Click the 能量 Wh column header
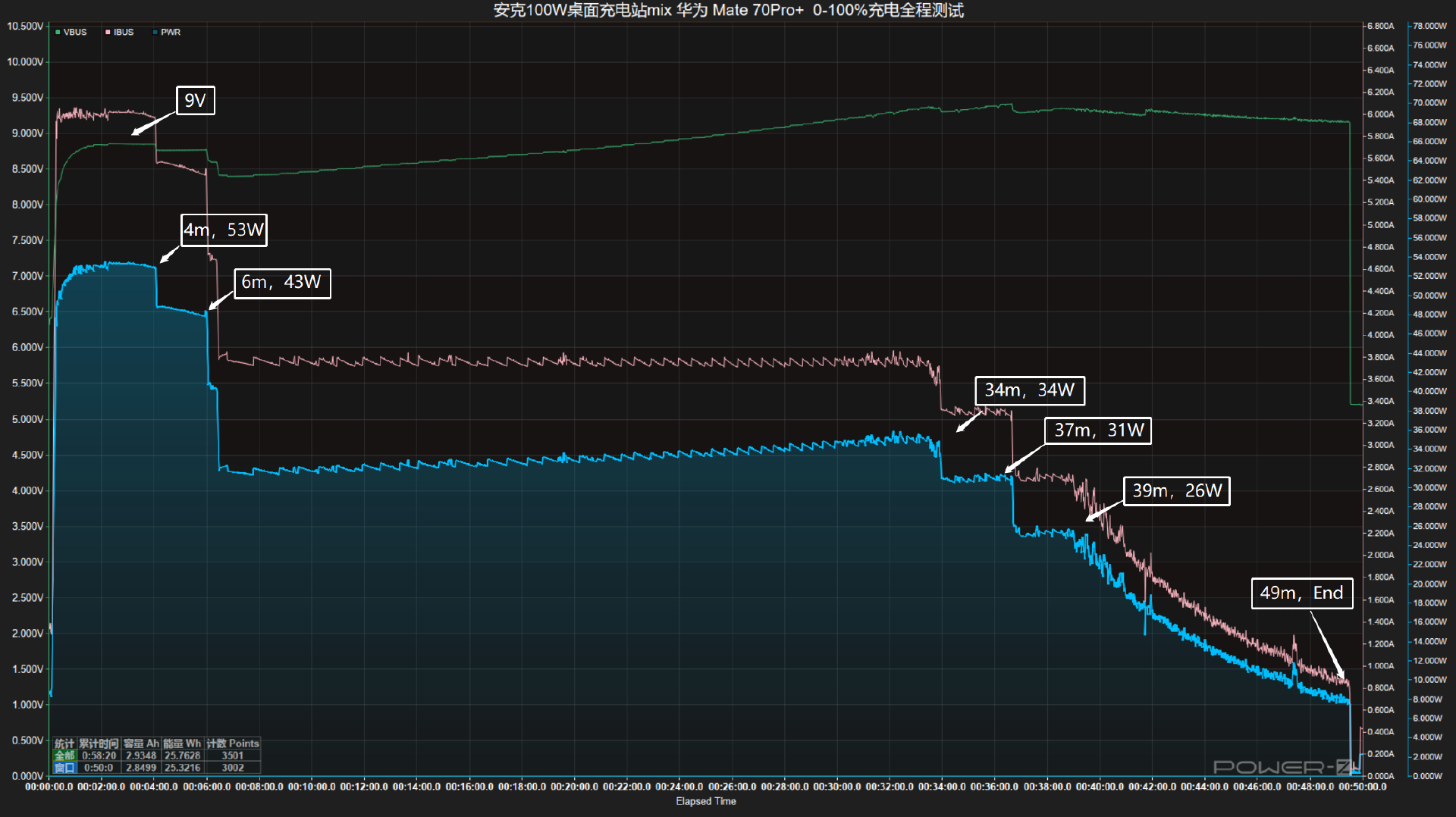 tap(182, 743)
